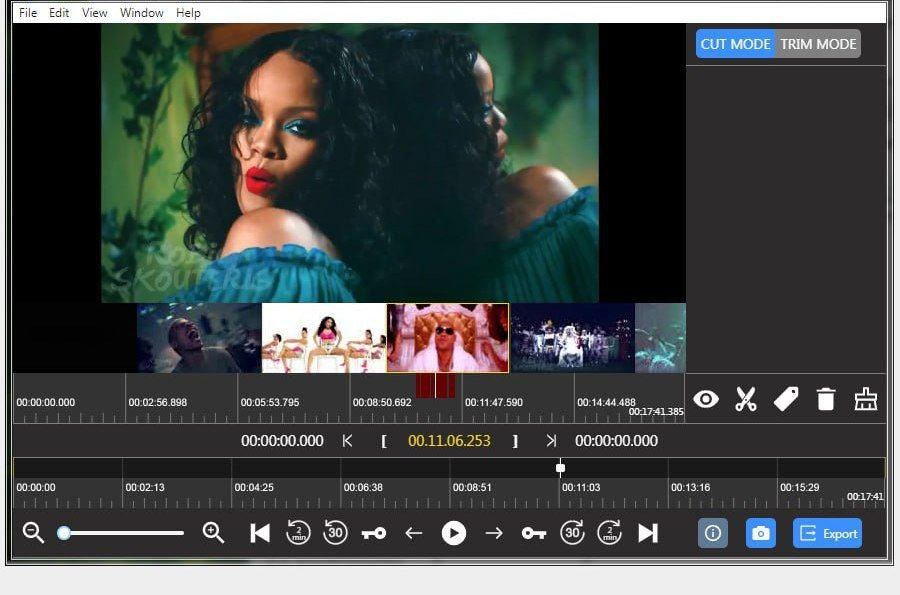
Task: Click the 00:14:44.488 mark on upper timeline
Action: pos(606,402)
